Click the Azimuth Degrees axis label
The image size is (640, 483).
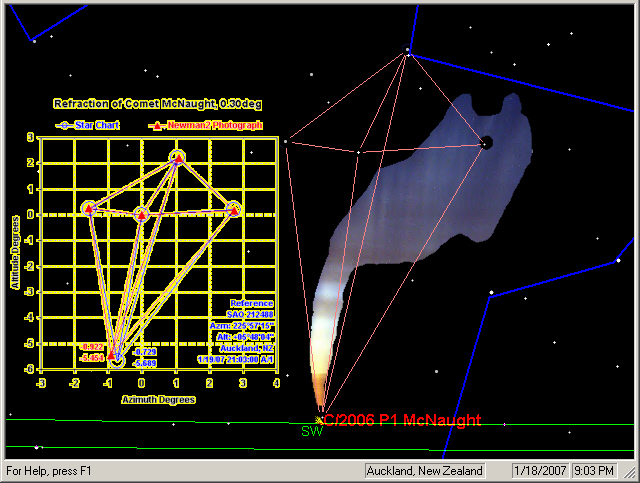pos(160,397)
